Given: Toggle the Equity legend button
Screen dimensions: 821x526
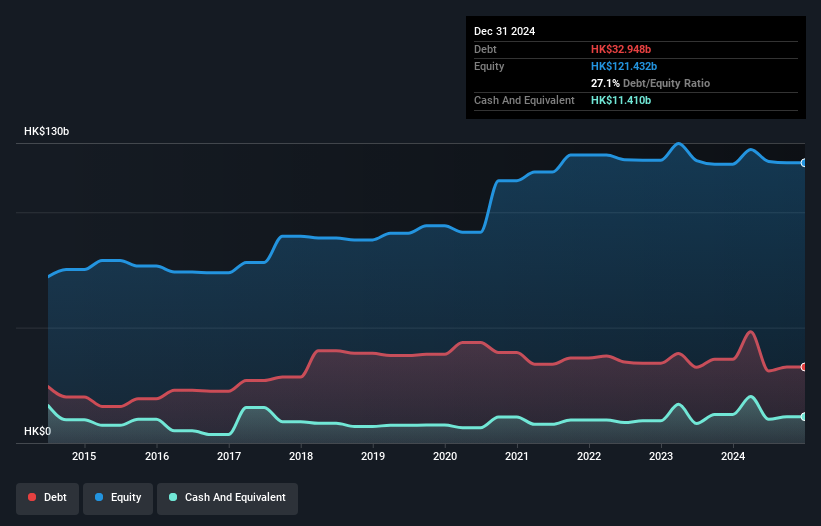Looking at the screenshot, I should tap(118, 498).
